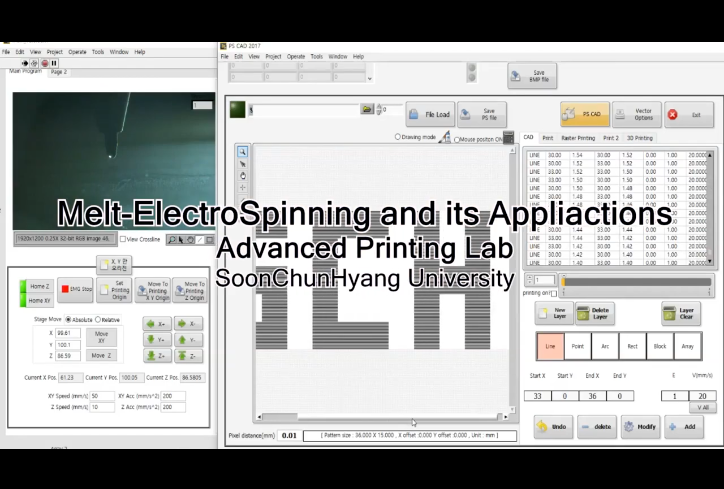Click the Modify button

pyautogui.click(x=640, y=427)
